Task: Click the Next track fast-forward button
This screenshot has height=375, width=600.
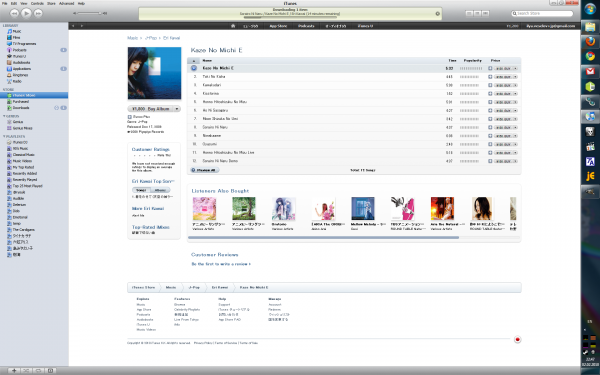Action: [38, 13]
